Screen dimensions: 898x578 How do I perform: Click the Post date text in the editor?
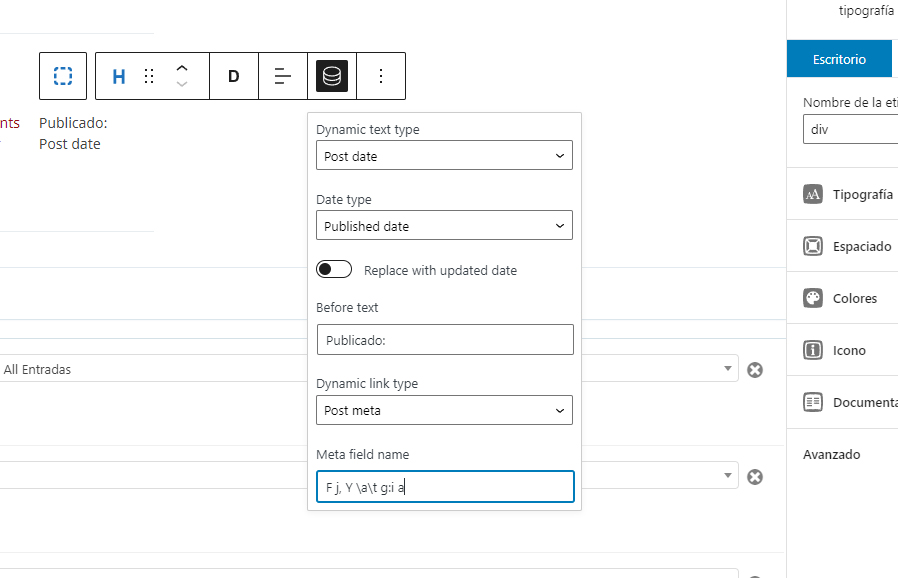tap(70, 144)
